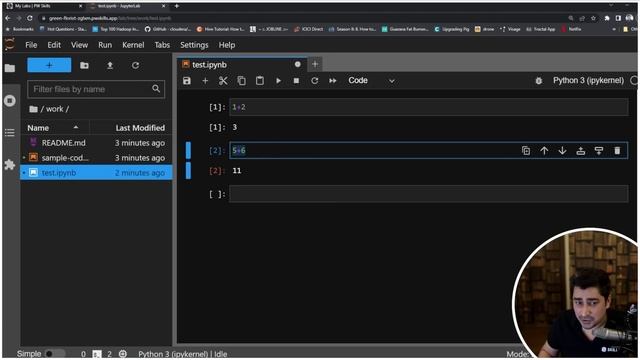The image size is (640, 360).
Task: Move the selected cell down
Action: click(x=562, y=151)
